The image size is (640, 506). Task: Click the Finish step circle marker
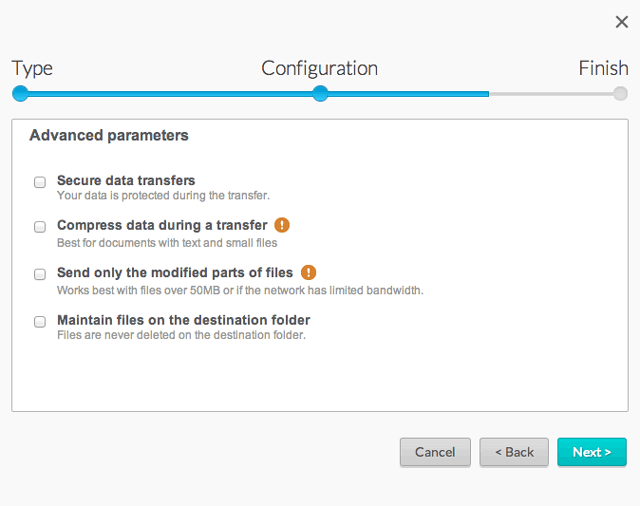(621, 94)
